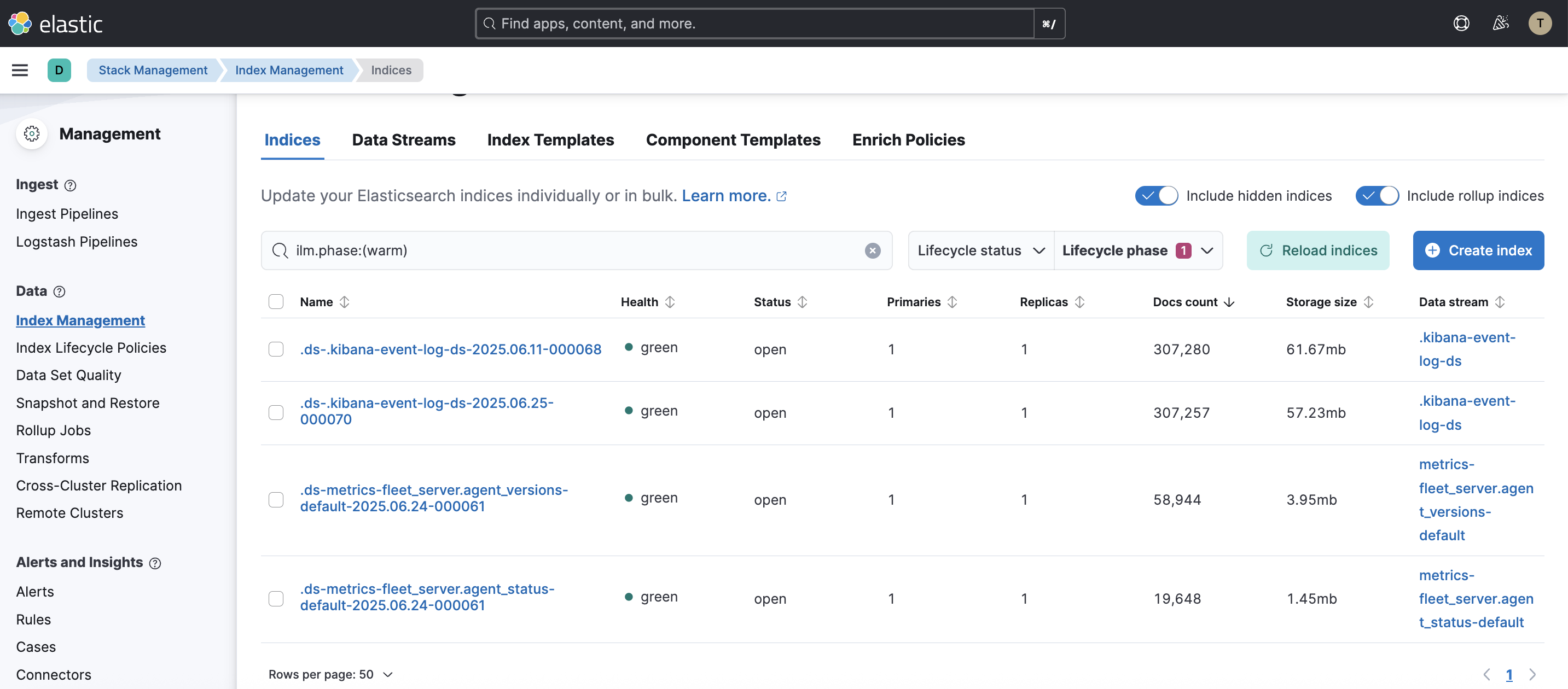The image size is (1568, 689).
Task: Open the help menu icon
Action: pyautogui.click(x=1461, y=23)
